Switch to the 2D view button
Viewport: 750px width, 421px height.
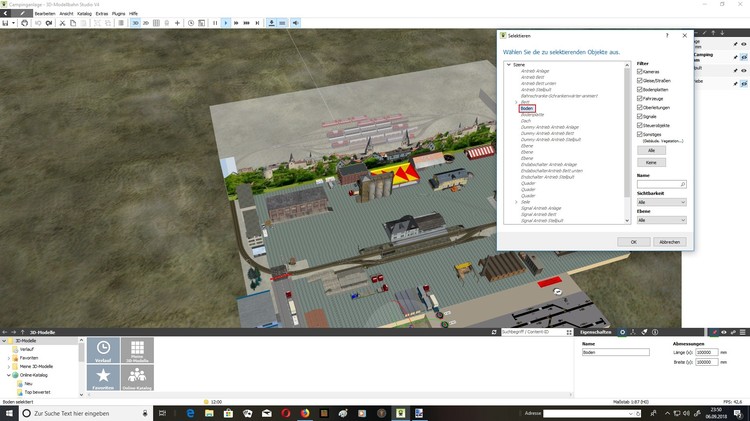click(146, 22)
